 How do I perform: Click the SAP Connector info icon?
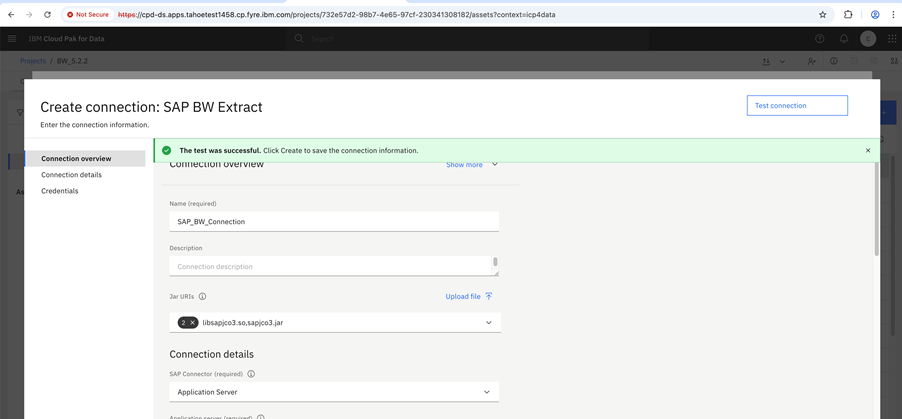(251, 374)
